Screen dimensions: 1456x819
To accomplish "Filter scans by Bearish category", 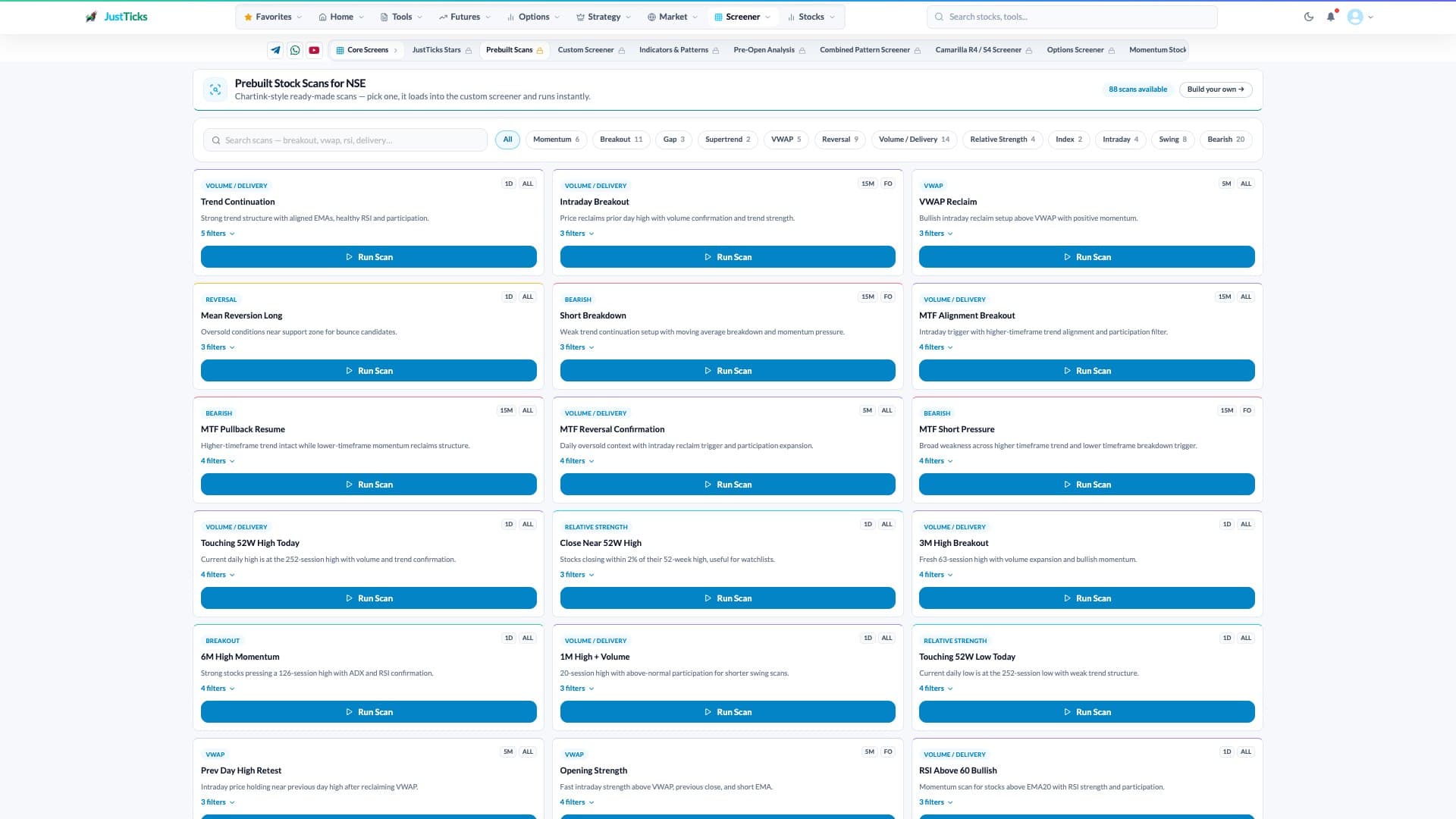I will pos(1225,140).
